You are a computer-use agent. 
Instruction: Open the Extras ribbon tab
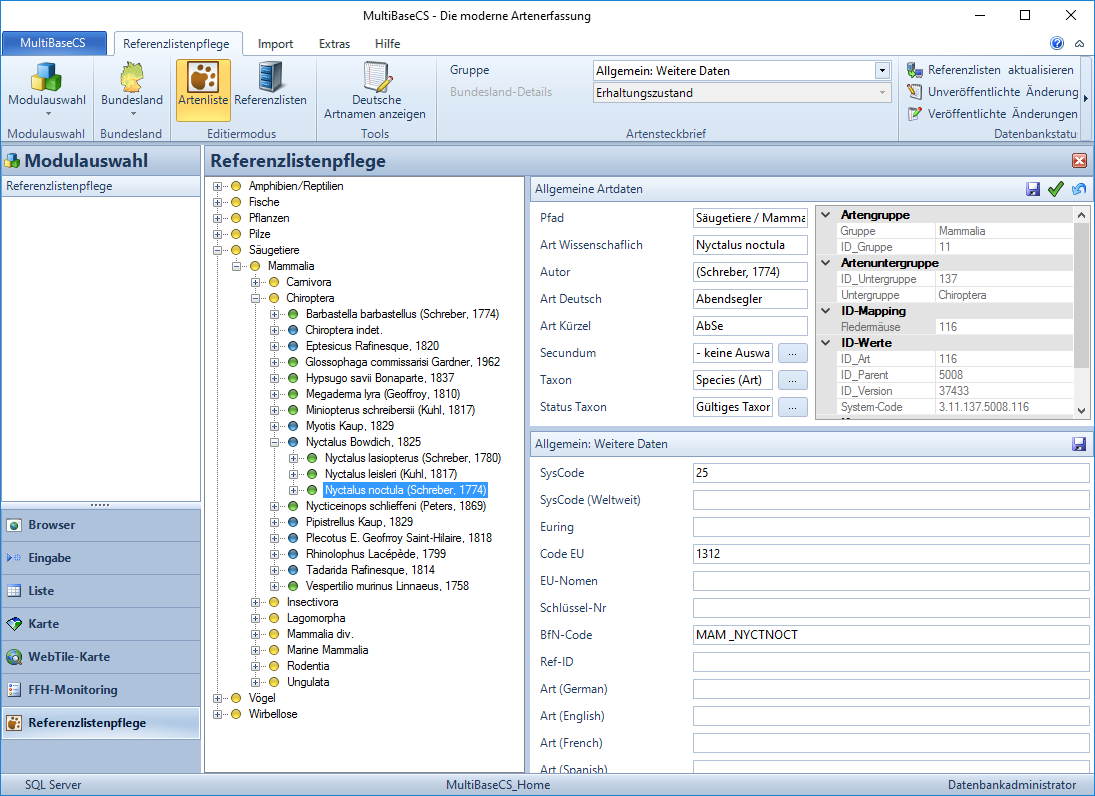click(x=335, y=44)
